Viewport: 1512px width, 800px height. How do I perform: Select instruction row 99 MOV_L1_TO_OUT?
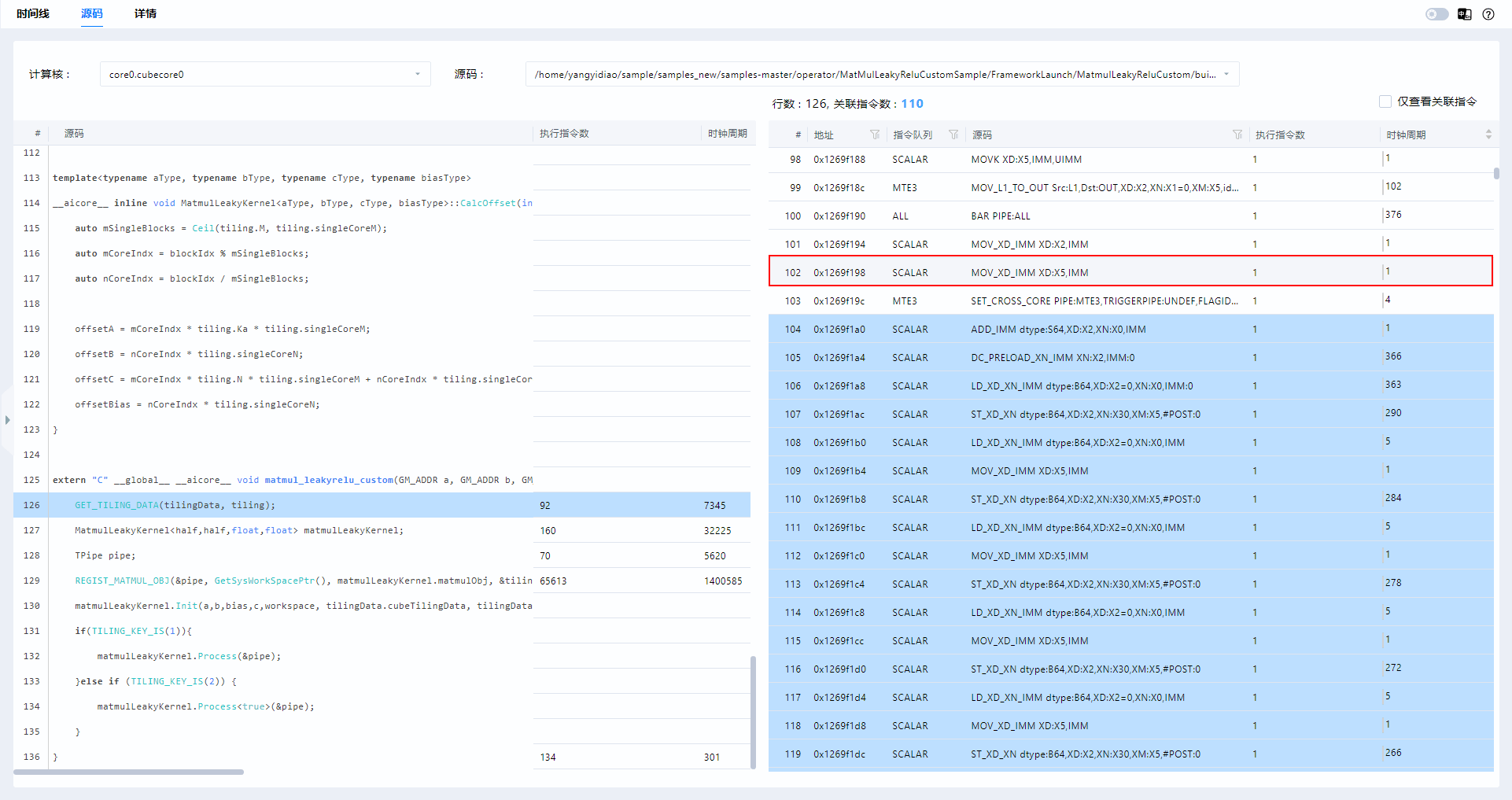coord(1130,187)
